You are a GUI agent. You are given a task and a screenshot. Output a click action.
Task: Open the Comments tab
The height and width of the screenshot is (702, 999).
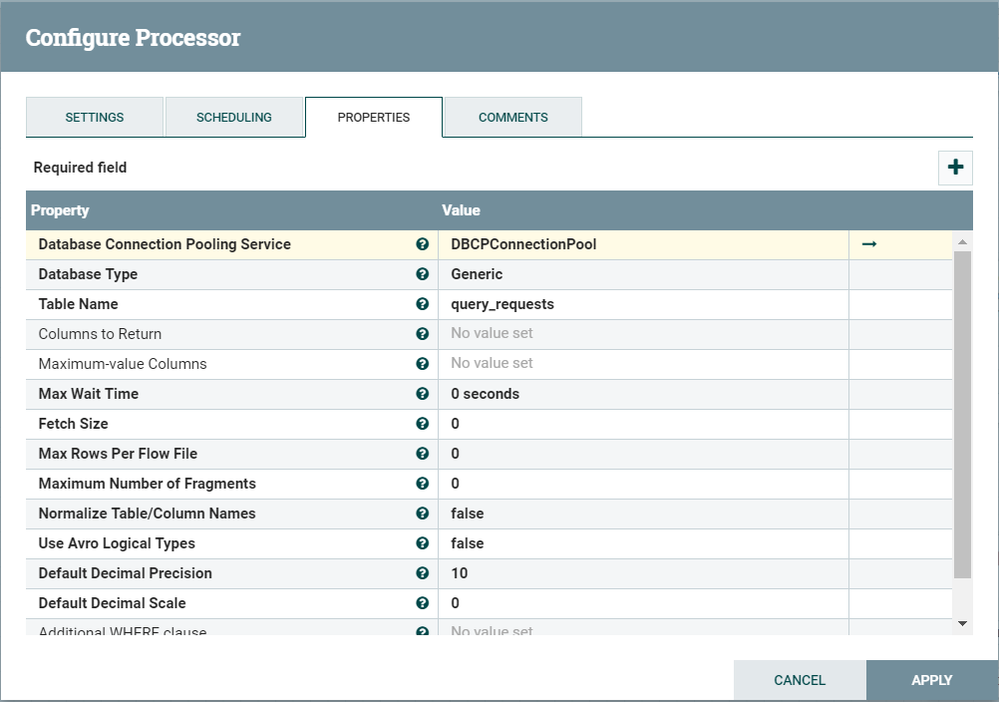click(512, 117)
